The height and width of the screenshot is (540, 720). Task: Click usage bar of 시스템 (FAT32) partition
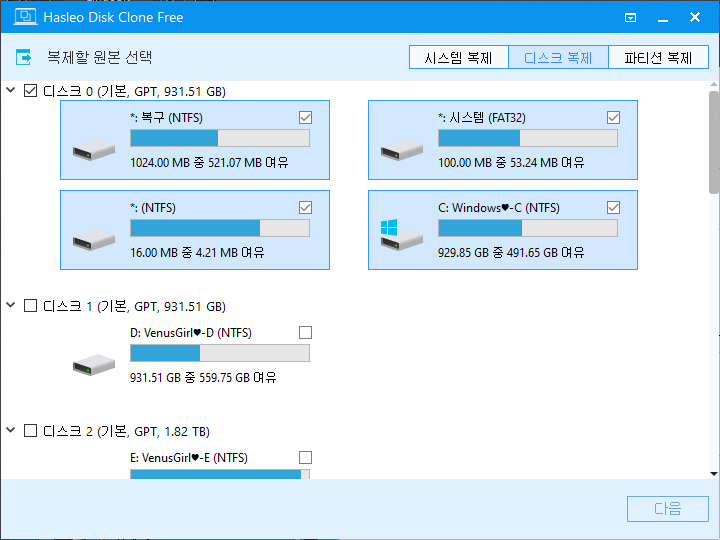coord(528,138)
